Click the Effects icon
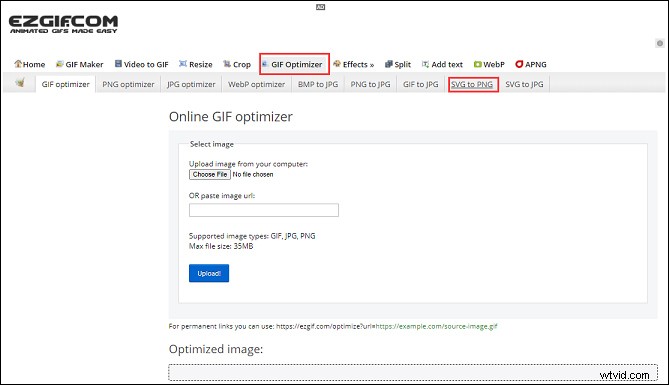The height and width of the screenshot is (385, 669). [x=337, y=64]
